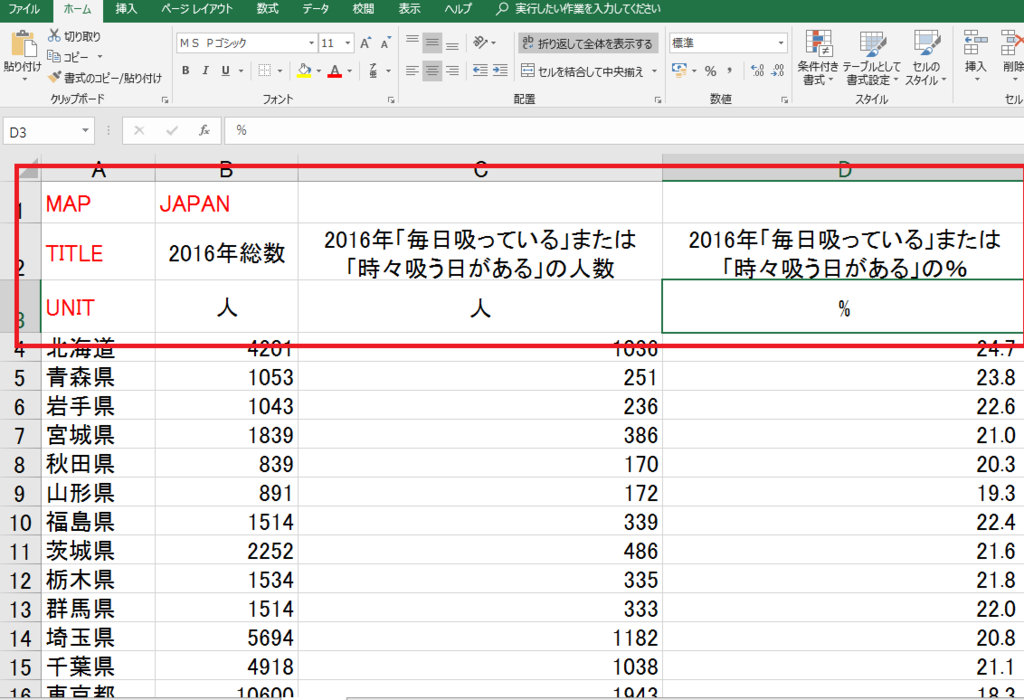
Task: Click the increase decimal places icon
Action: tap(755, 69)
